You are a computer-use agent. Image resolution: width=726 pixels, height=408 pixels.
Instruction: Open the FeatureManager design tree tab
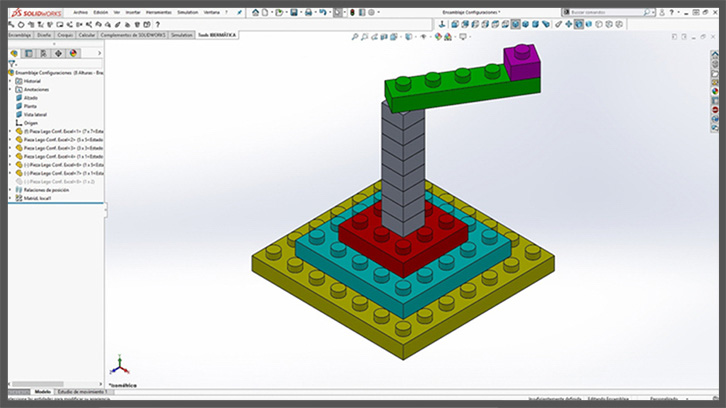coord(14,53)
